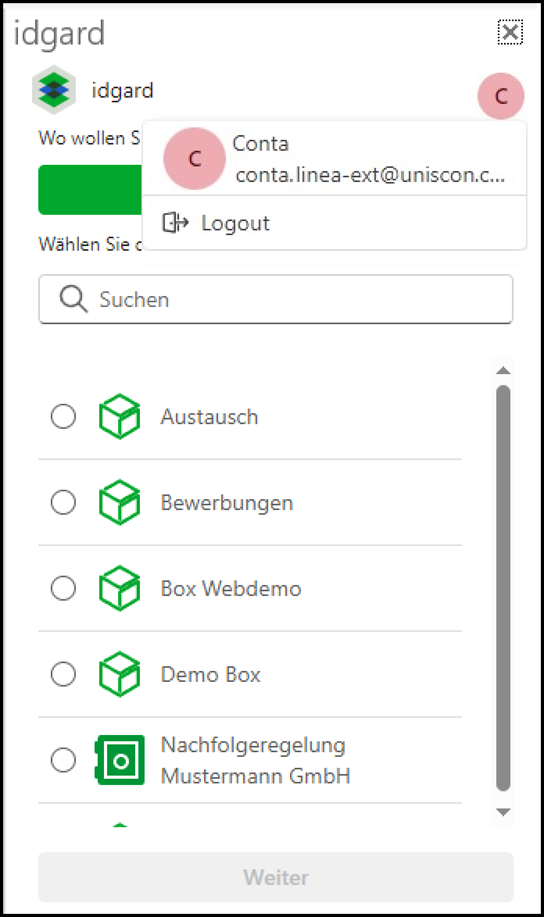Click the magnifying glass search icon
The width and height of the screenshot is (544, 917).
[x=74, y=299]
